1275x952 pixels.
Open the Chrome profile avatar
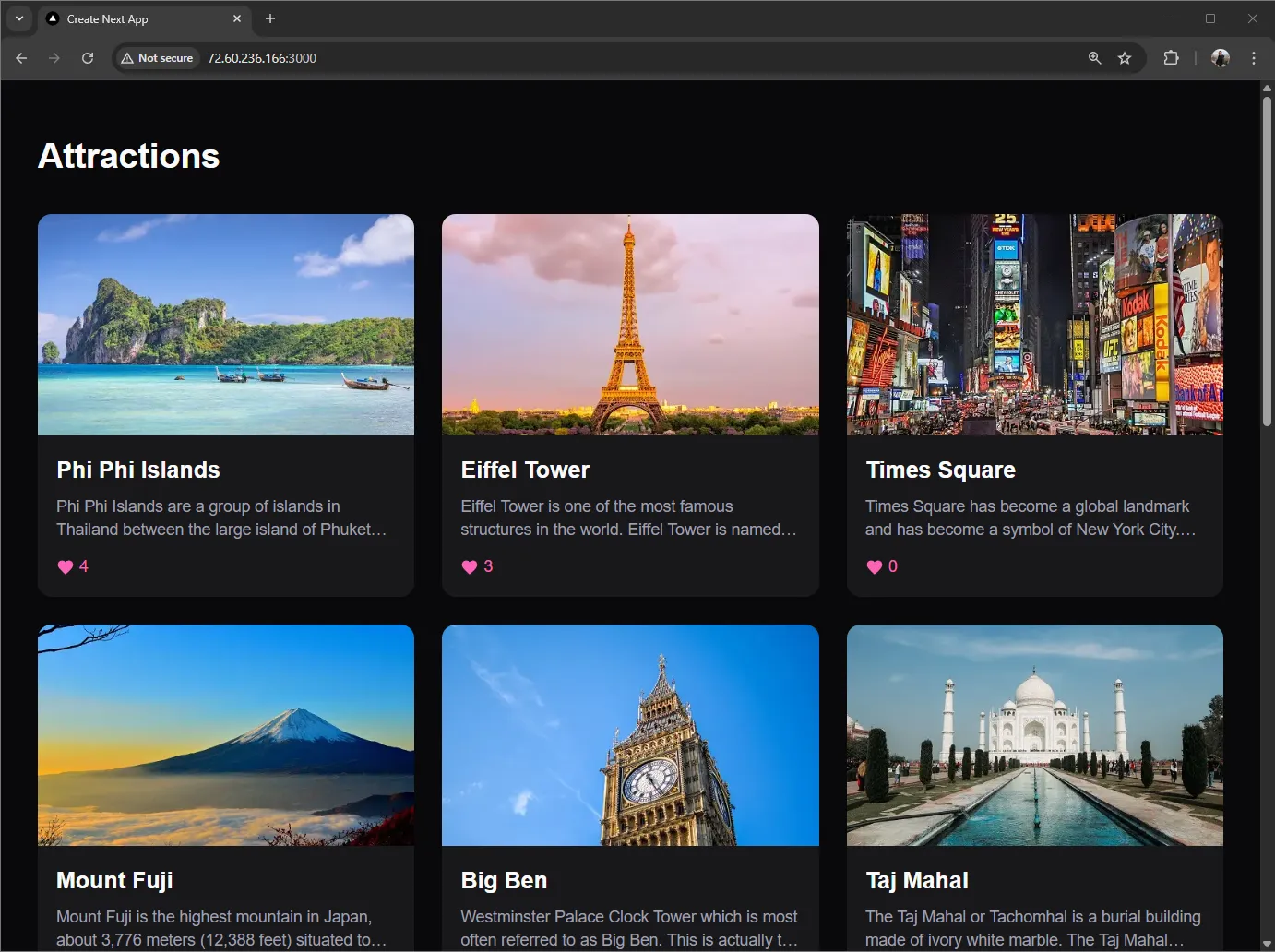click(1220, 58)
